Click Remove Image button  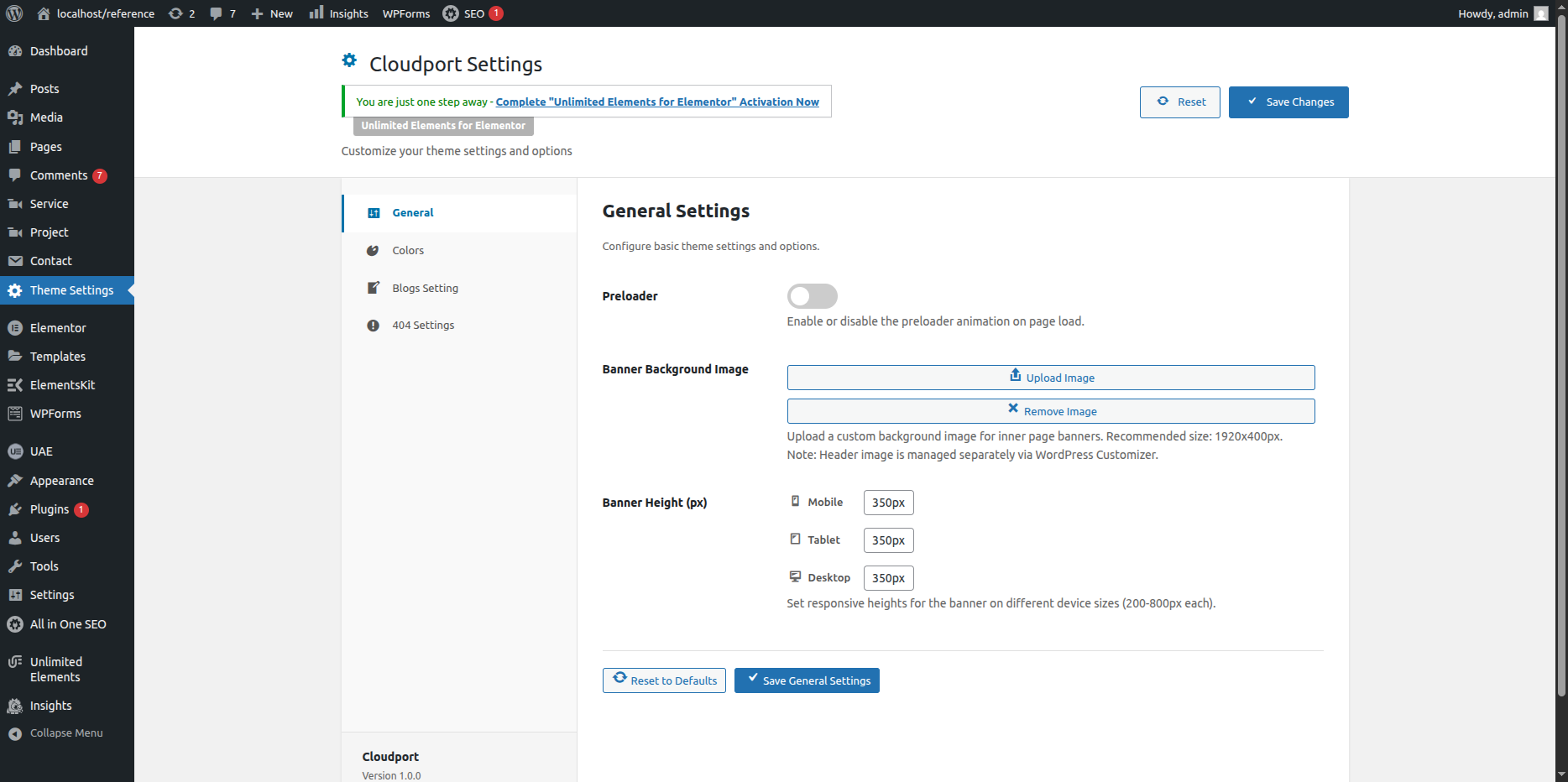point(1051,411)
